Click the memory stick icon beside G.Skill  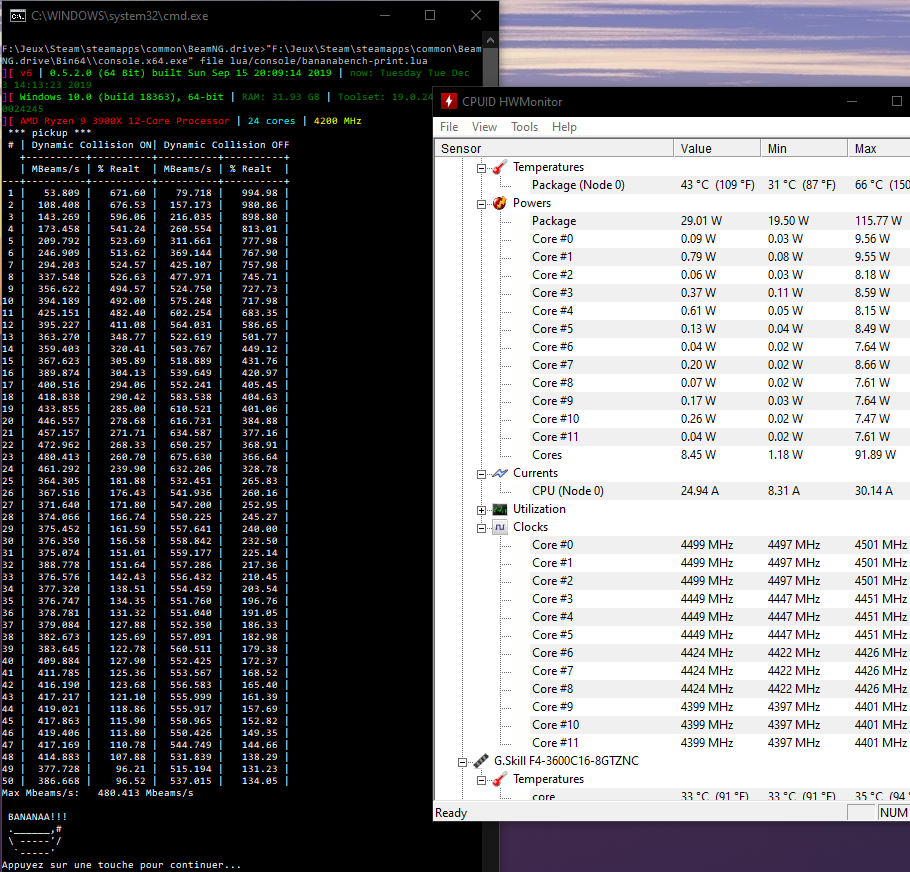coord(481,761)
